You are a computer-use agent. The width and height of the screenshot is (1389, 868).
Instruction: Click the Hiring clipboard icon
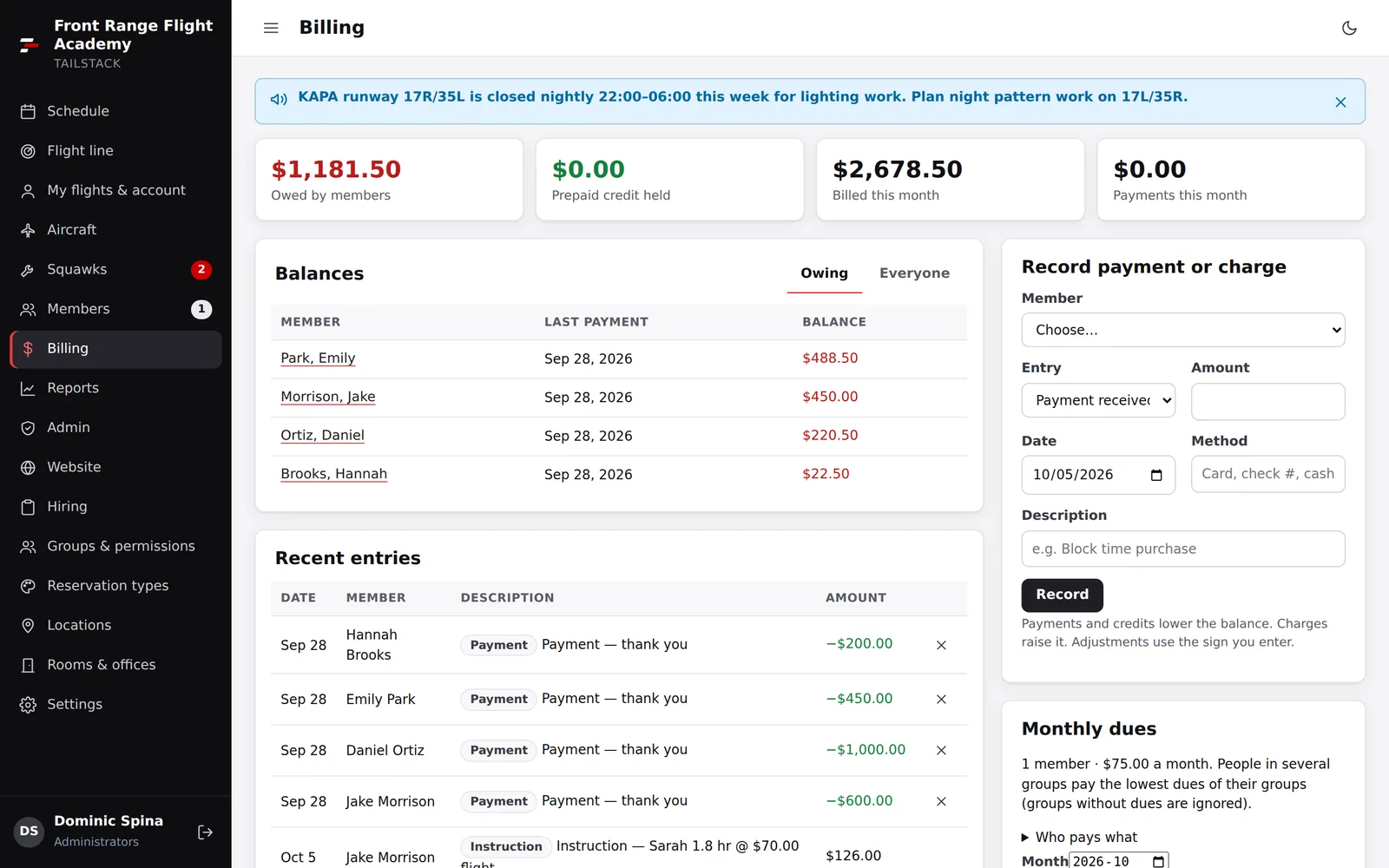click(x=28, y=507)
